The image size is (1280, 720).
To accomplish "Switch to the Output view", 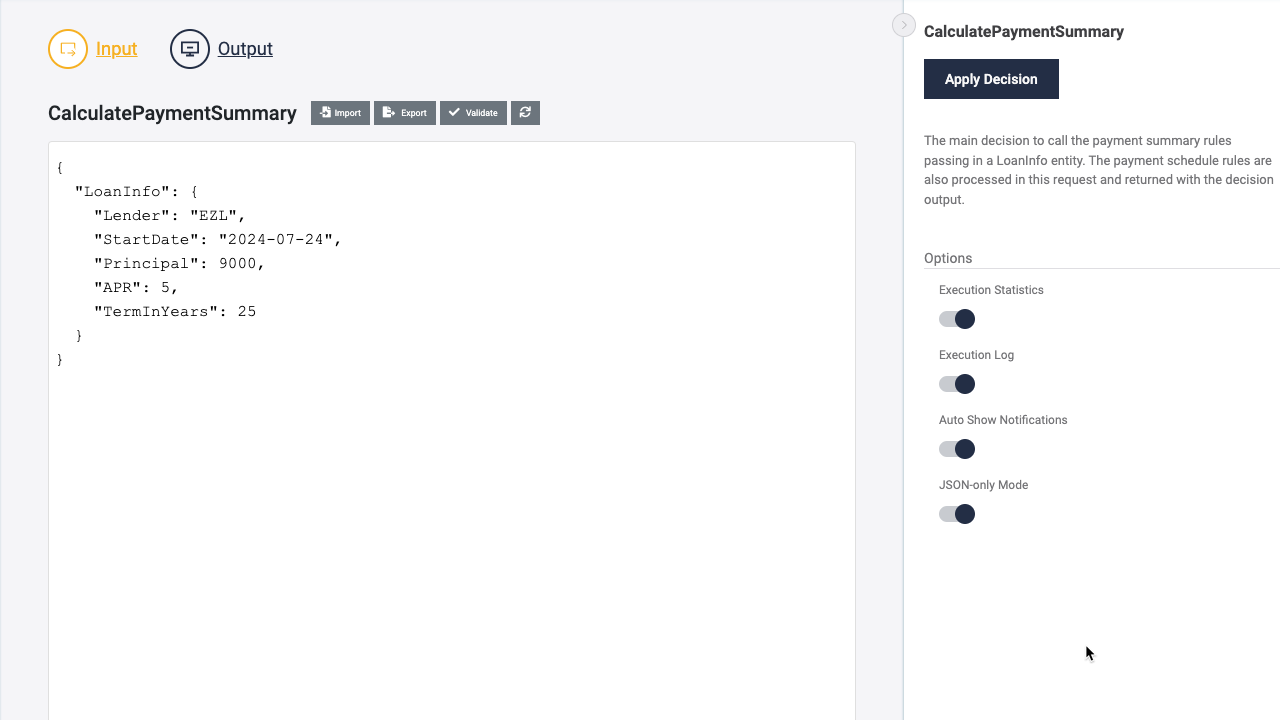I will click(x=245, y=48).
